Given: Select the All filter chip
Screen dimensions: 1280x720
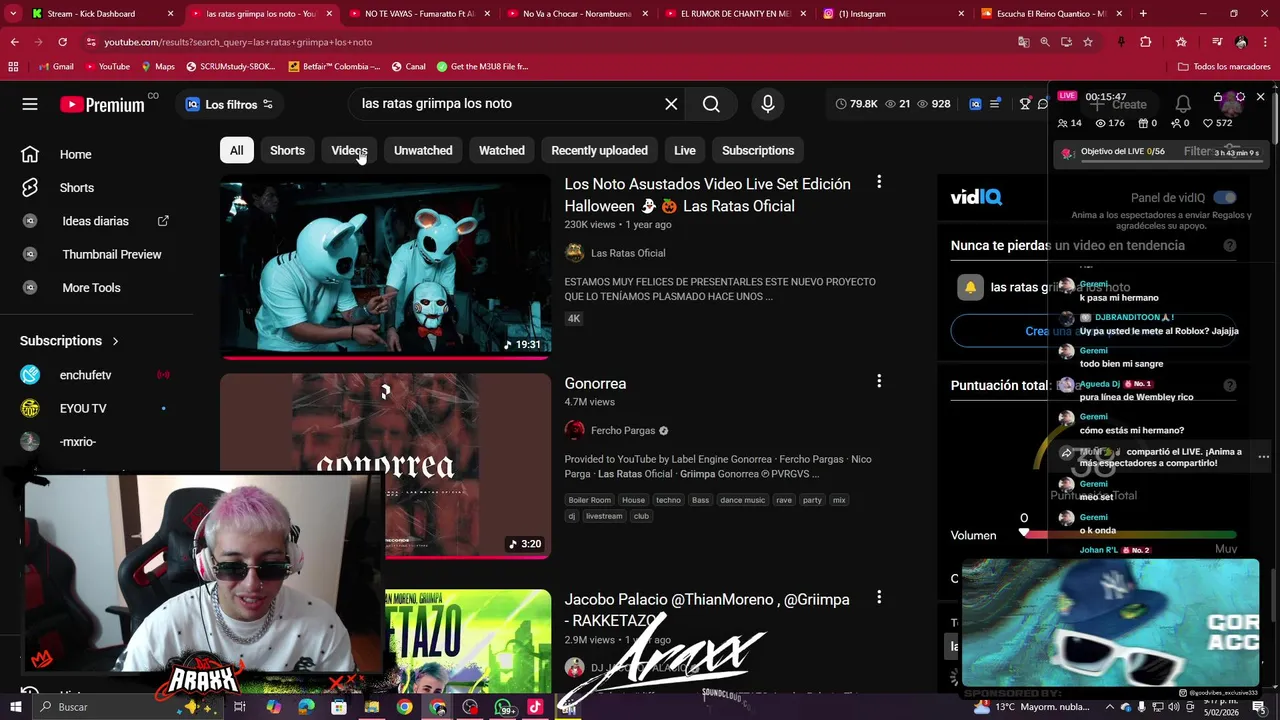Looking at the screenshot, I should 236,150.
